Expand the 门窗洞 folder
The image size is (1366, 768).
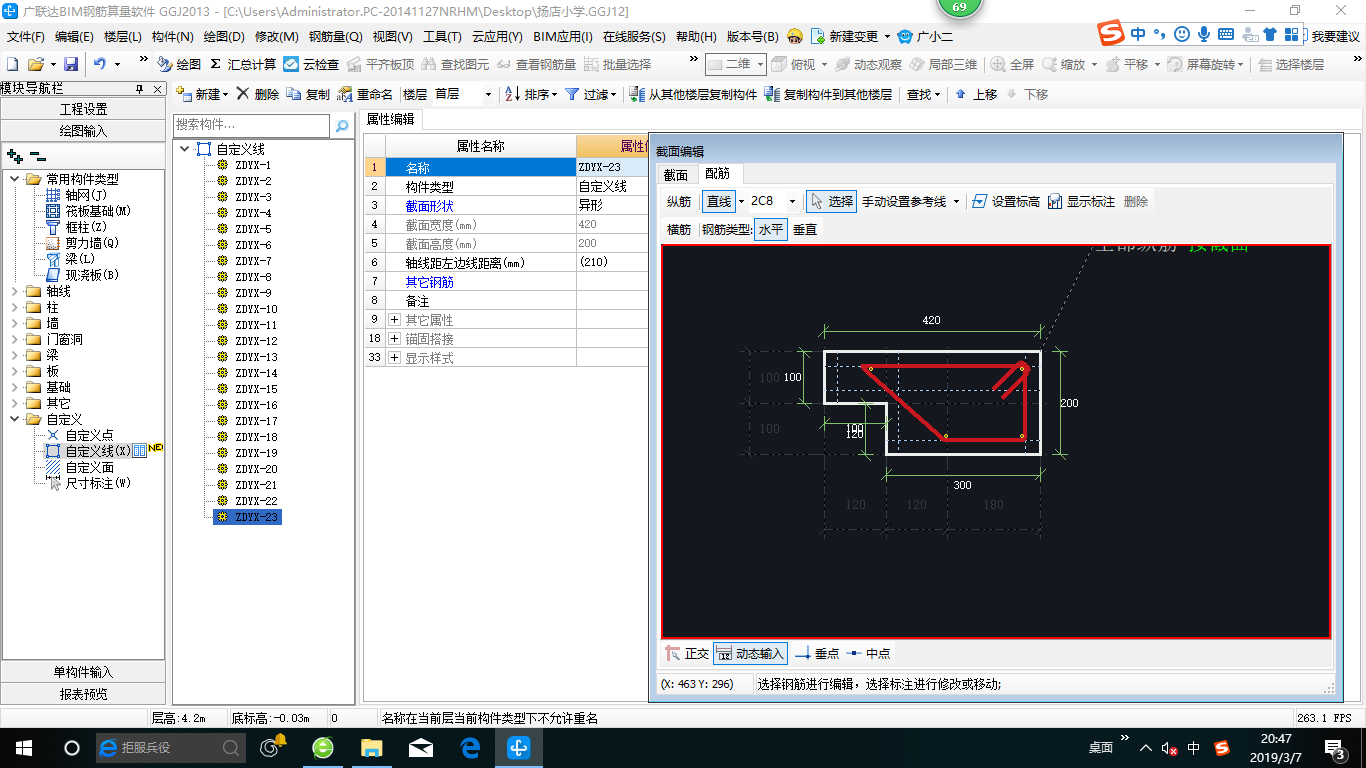14,339
